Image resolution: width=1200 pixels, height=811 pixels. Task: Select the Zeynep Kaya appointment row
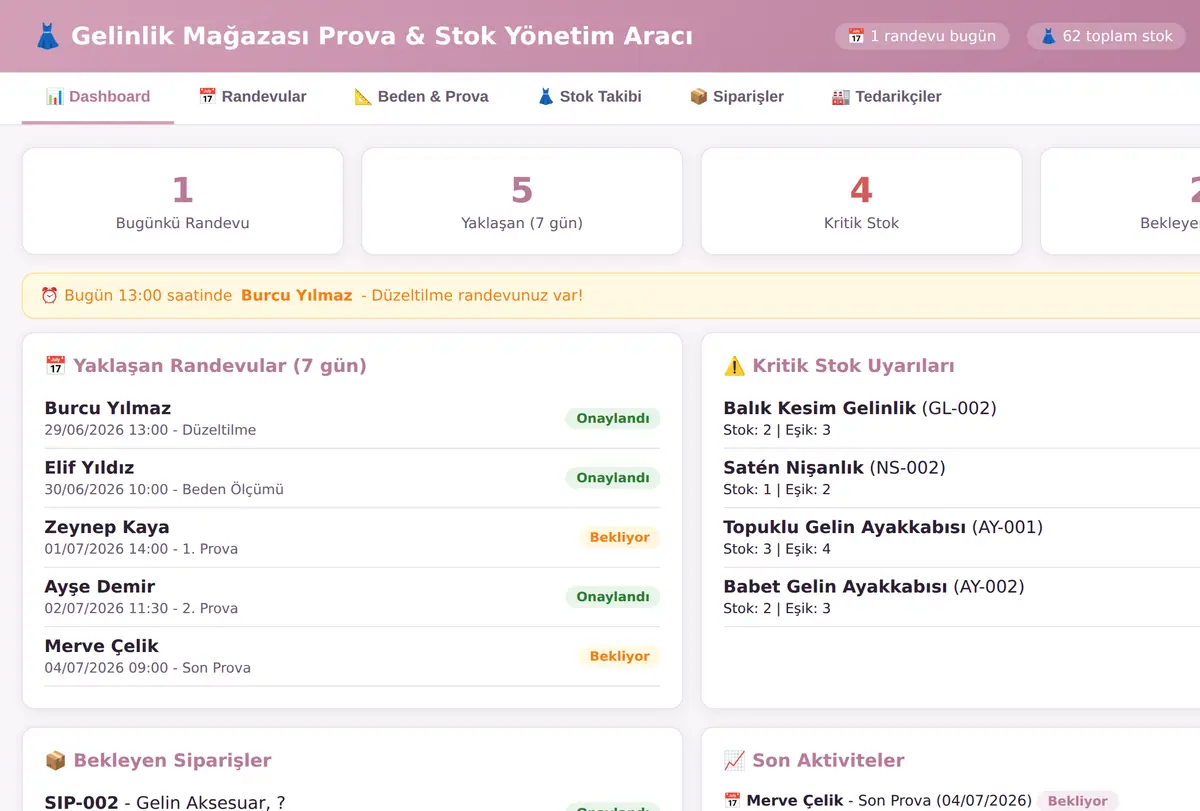tap(352, 537)
